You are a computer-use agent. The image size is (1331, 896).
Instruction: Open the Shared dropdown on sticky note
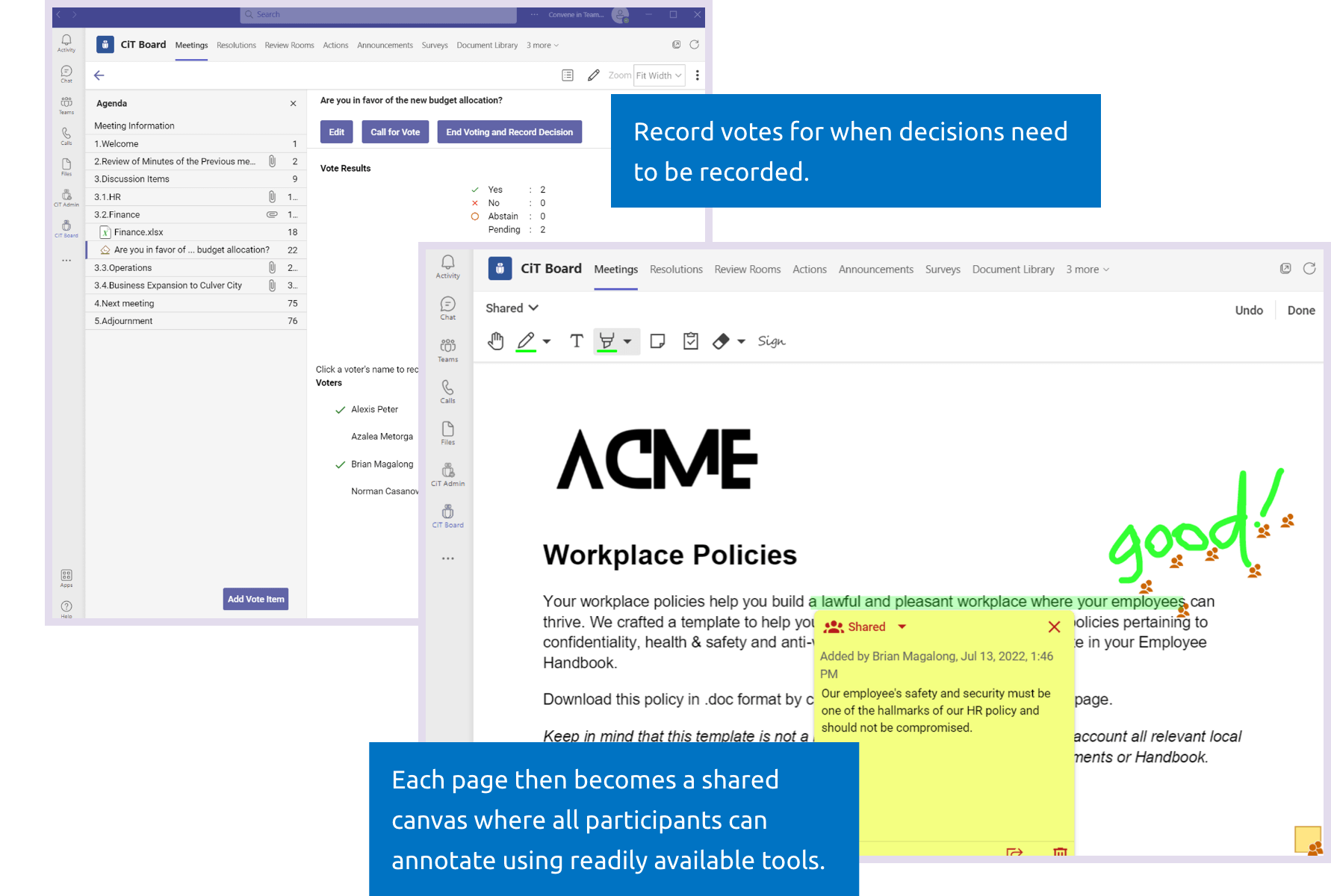click(x=902, y=627)
